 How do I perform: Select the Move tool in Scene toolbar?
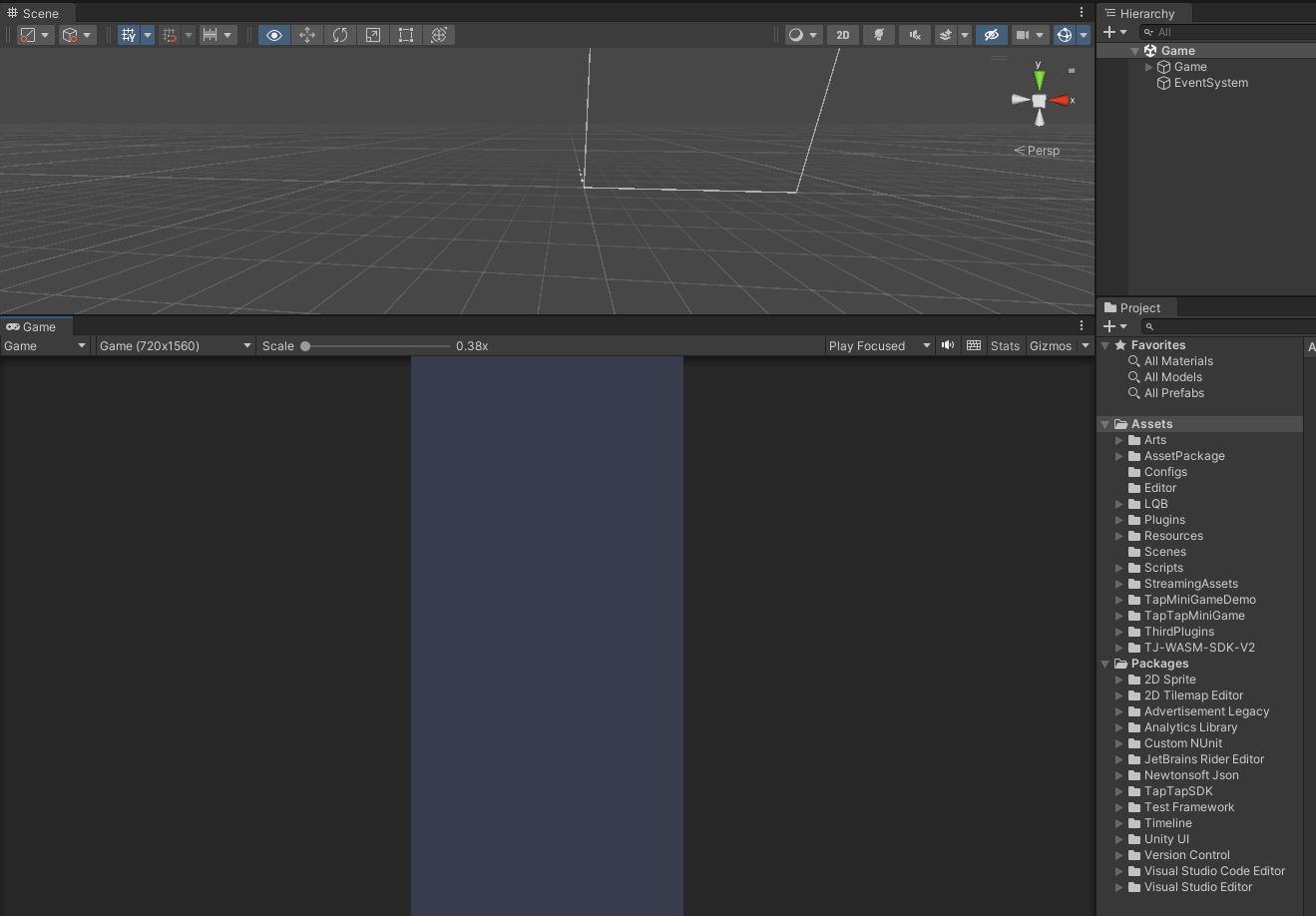point(307,35)
